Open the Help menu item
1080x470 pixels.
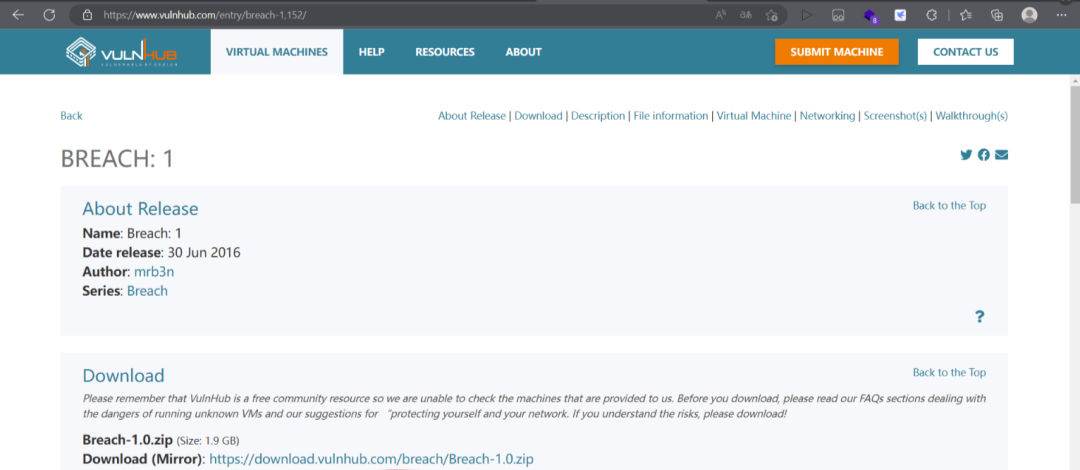pos(371,52)
